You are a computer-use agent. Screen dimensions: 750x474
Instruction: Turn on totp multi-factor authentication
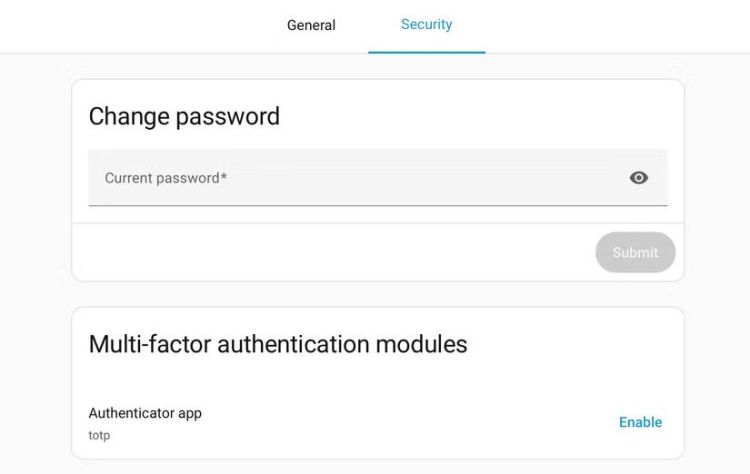[x=640, y=422]
